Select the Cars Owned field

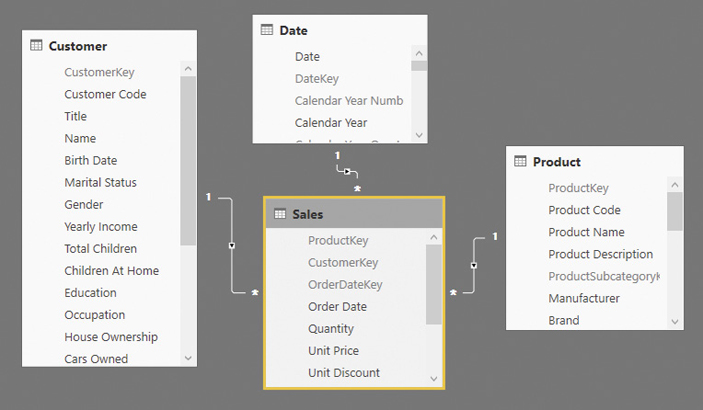[x=96, y=359]
